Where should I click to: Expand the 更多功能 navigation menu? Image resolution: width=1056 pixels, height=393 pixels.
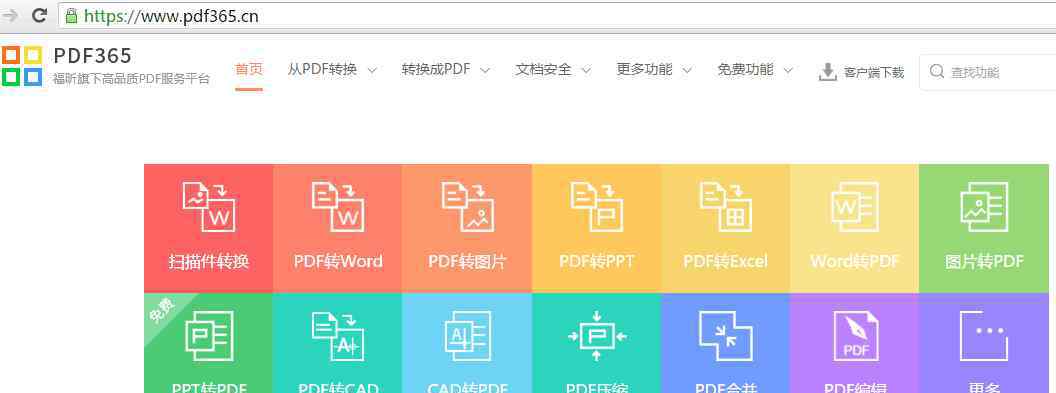654,69
